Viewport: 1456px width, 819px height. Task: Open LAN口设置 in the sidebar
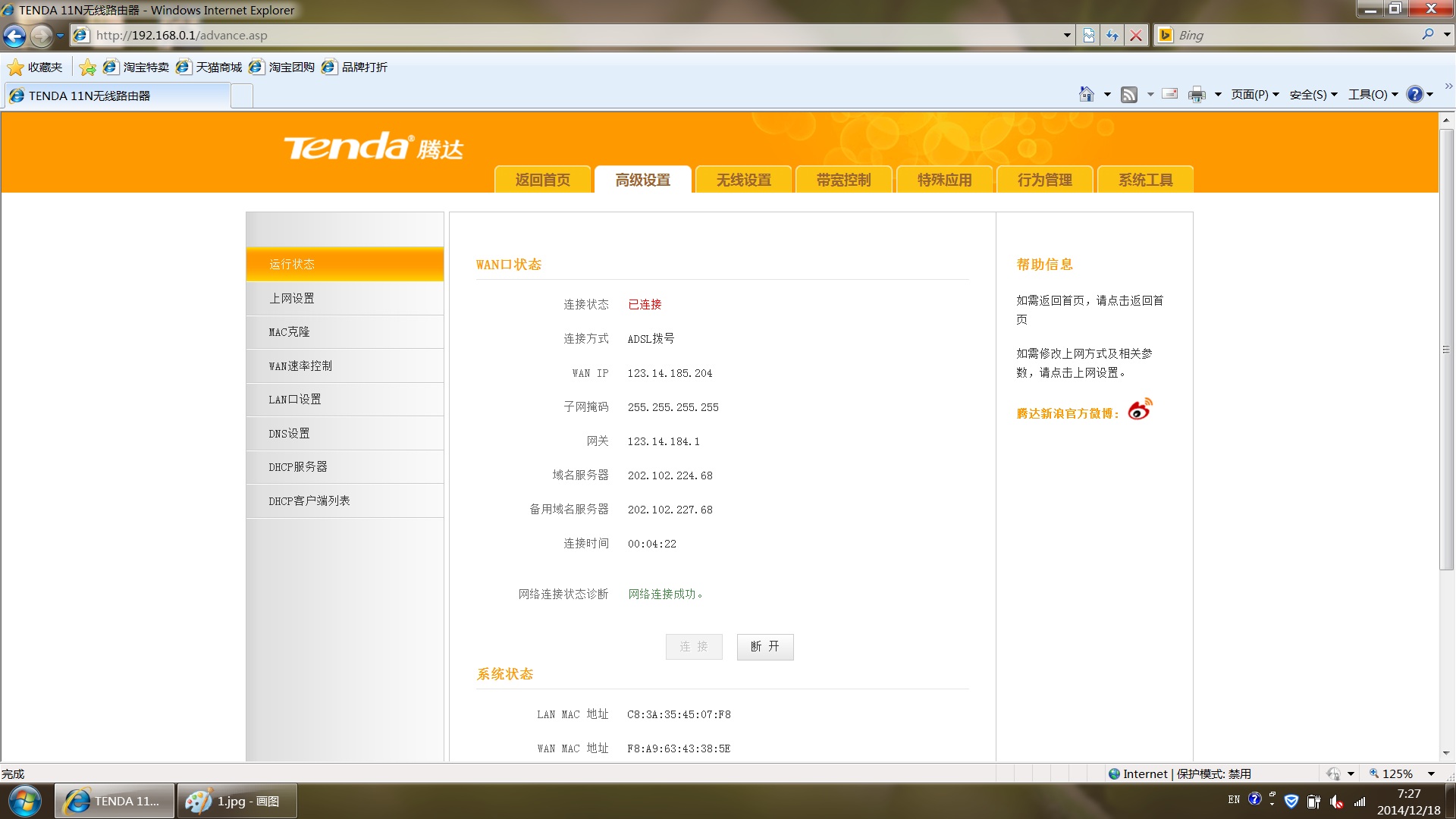click(x=345, y=400)
